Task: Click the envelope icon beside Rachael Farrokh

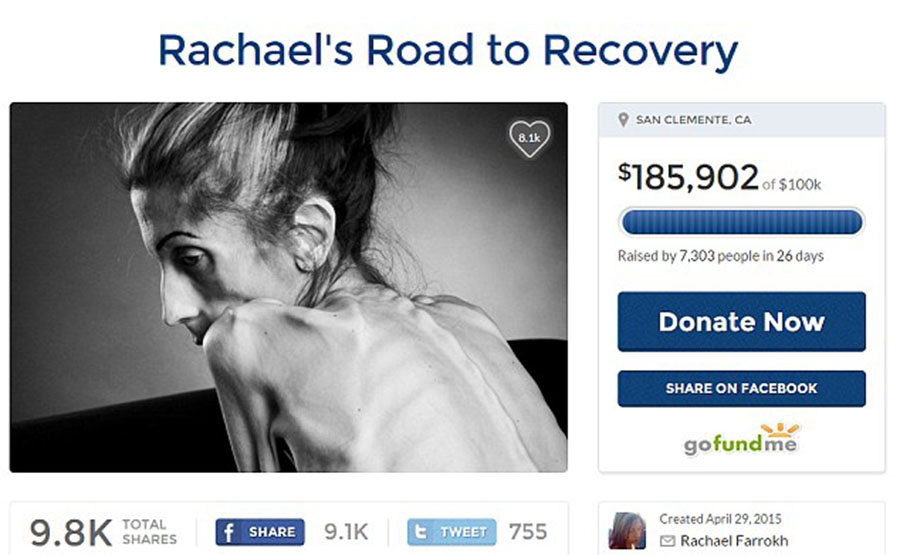Action: pos(667,541)
